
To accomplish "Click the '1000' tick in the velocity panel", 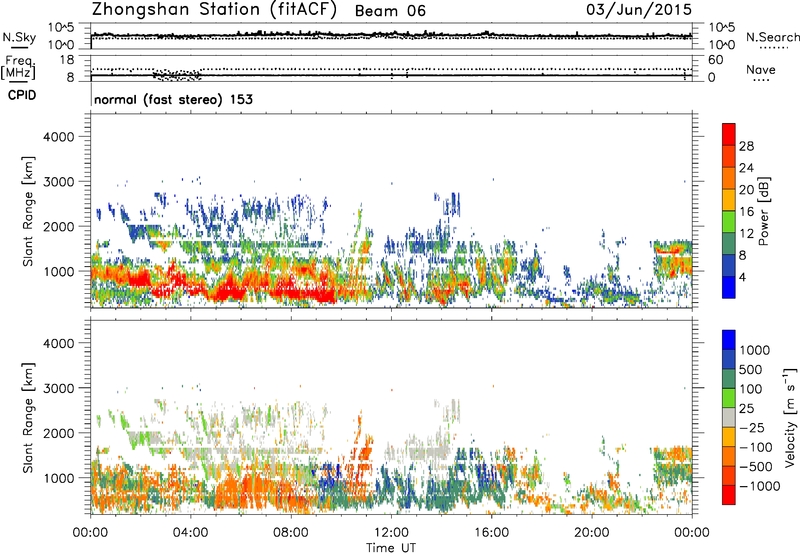I will point(59,477).
